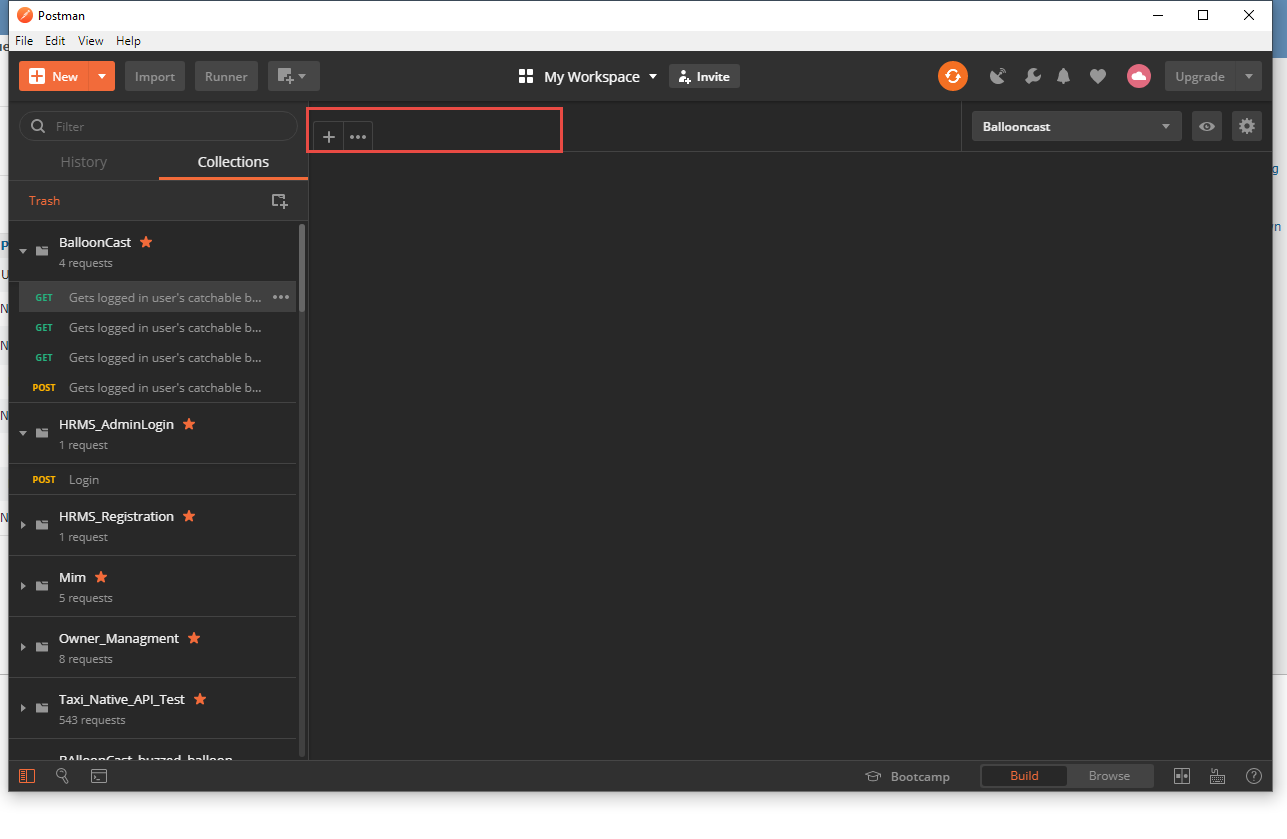Expand the HRMS_Registration collection arrow
Screen dimensions: 1287x839
23,525
